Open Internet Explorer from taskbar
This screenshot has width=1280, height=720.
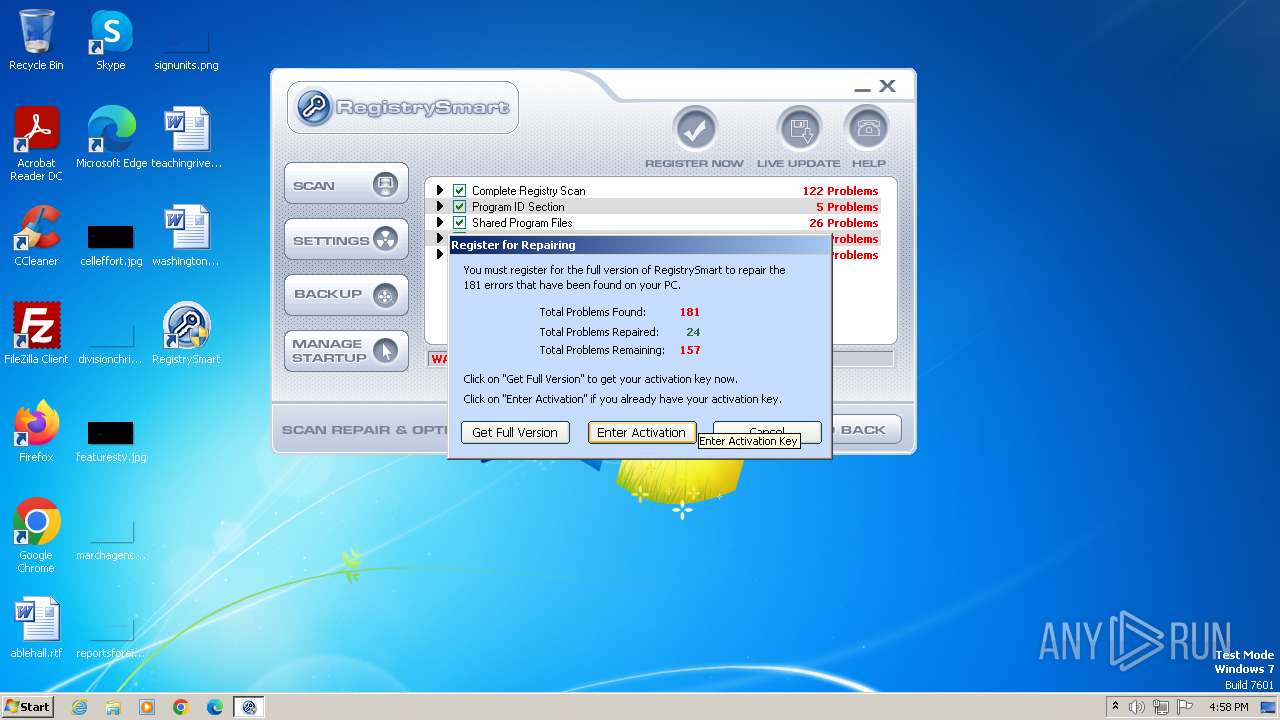click(x=79, y=707)
